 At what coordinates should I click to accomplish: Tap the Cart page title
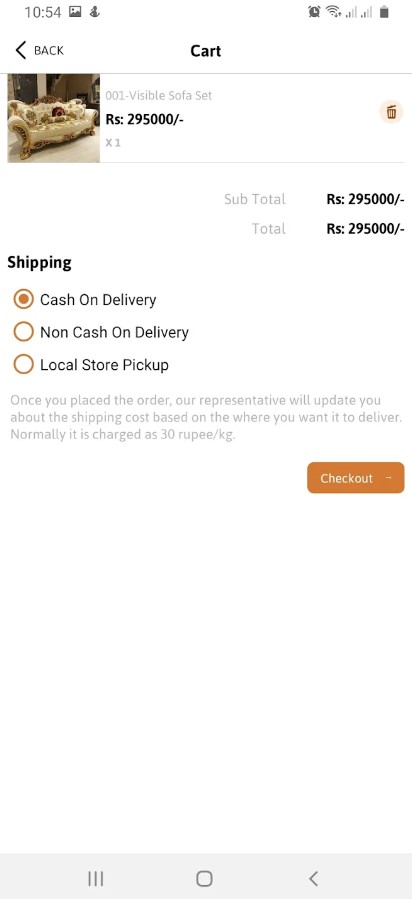(206, 50)
